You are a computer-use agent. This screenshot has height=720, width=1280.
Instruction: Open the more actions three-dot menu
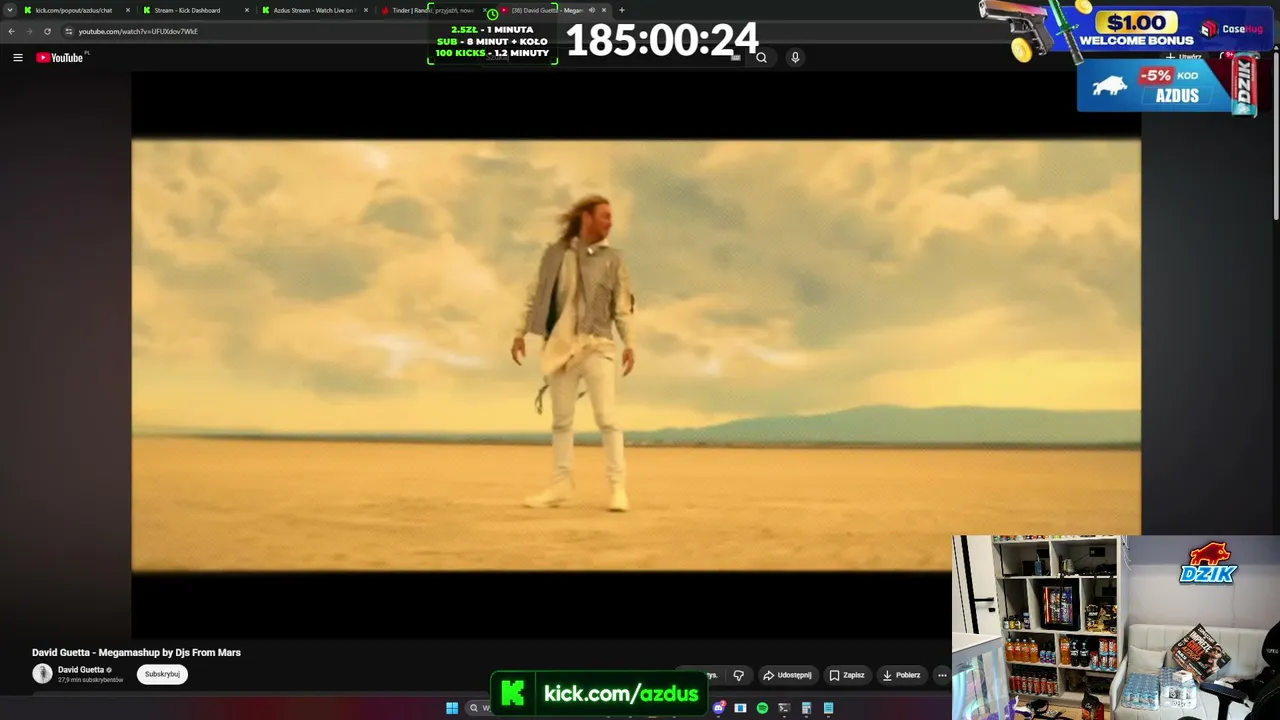coord(942,675)
